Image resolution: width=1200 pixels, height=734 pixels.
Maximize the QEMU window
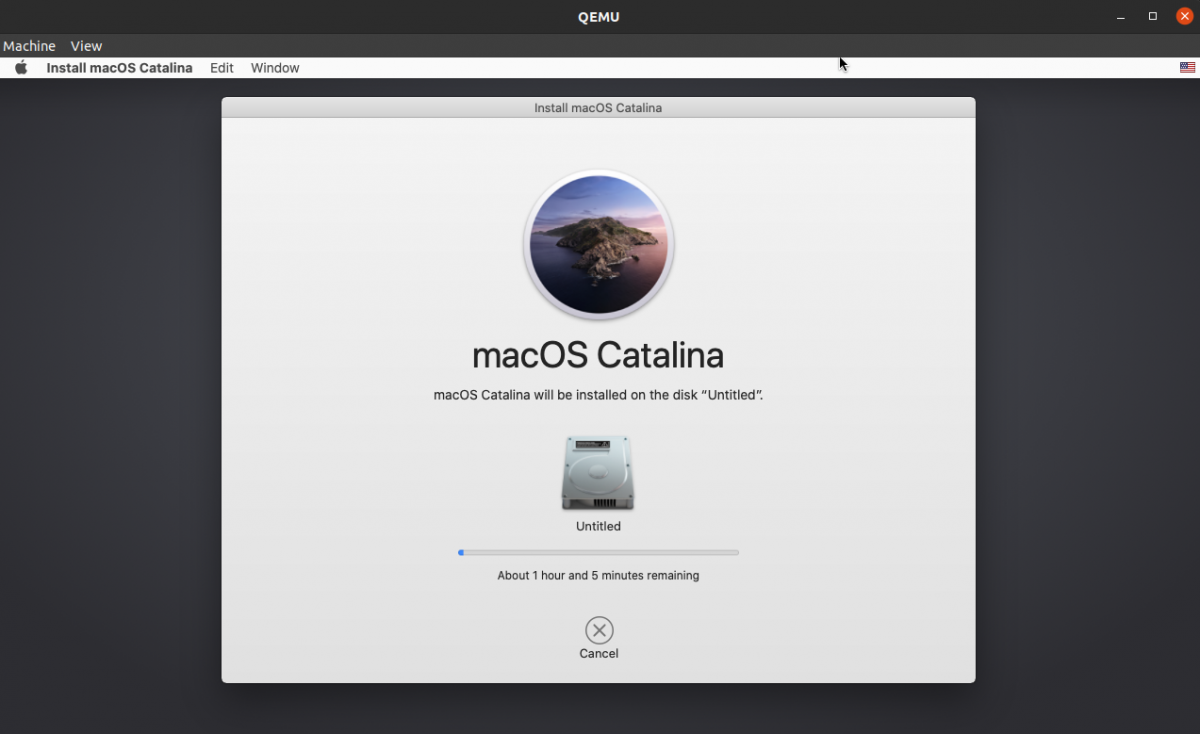click(1152, 15)
